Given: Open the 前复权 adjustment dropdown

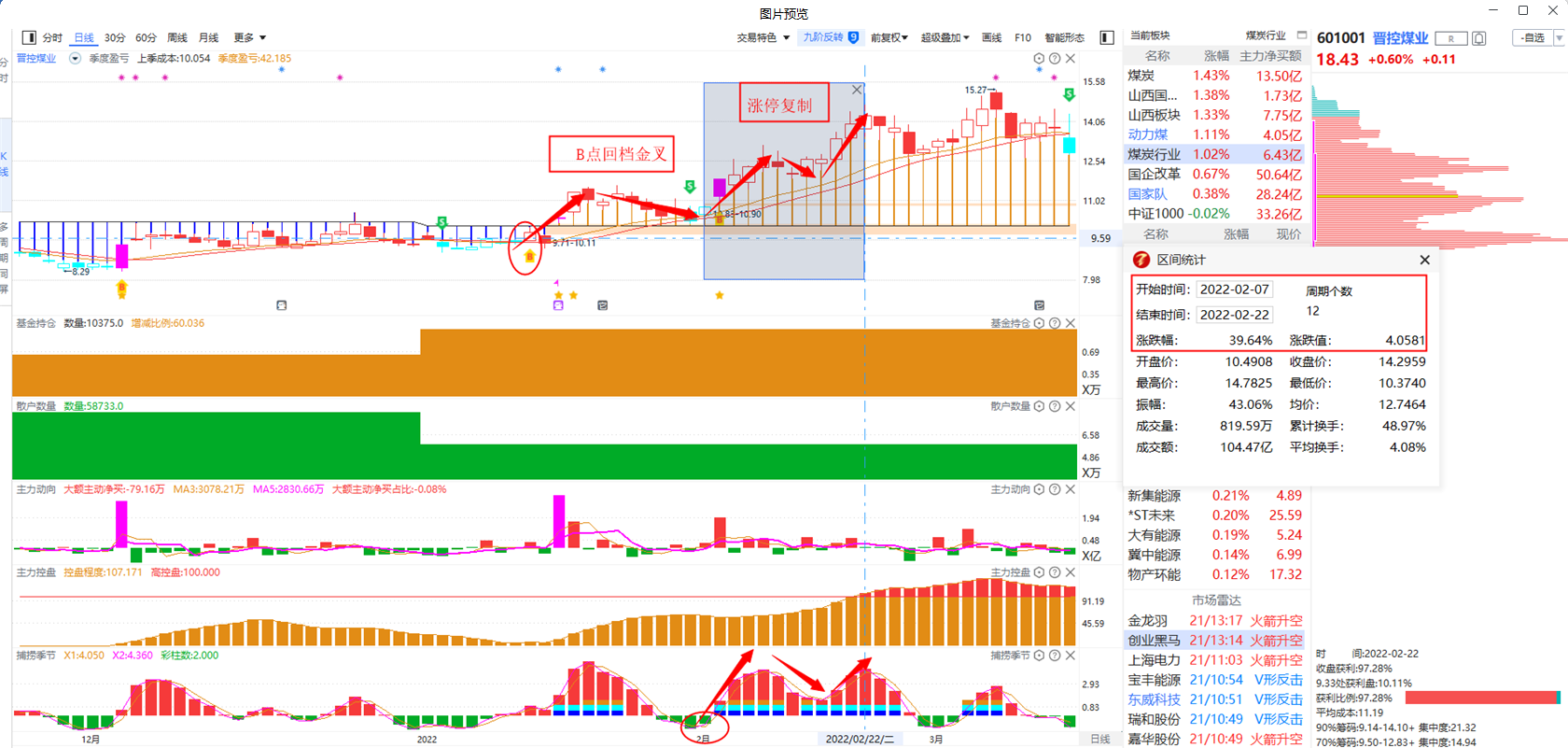Looking at the screenshot, I should (x=889, y=37).
